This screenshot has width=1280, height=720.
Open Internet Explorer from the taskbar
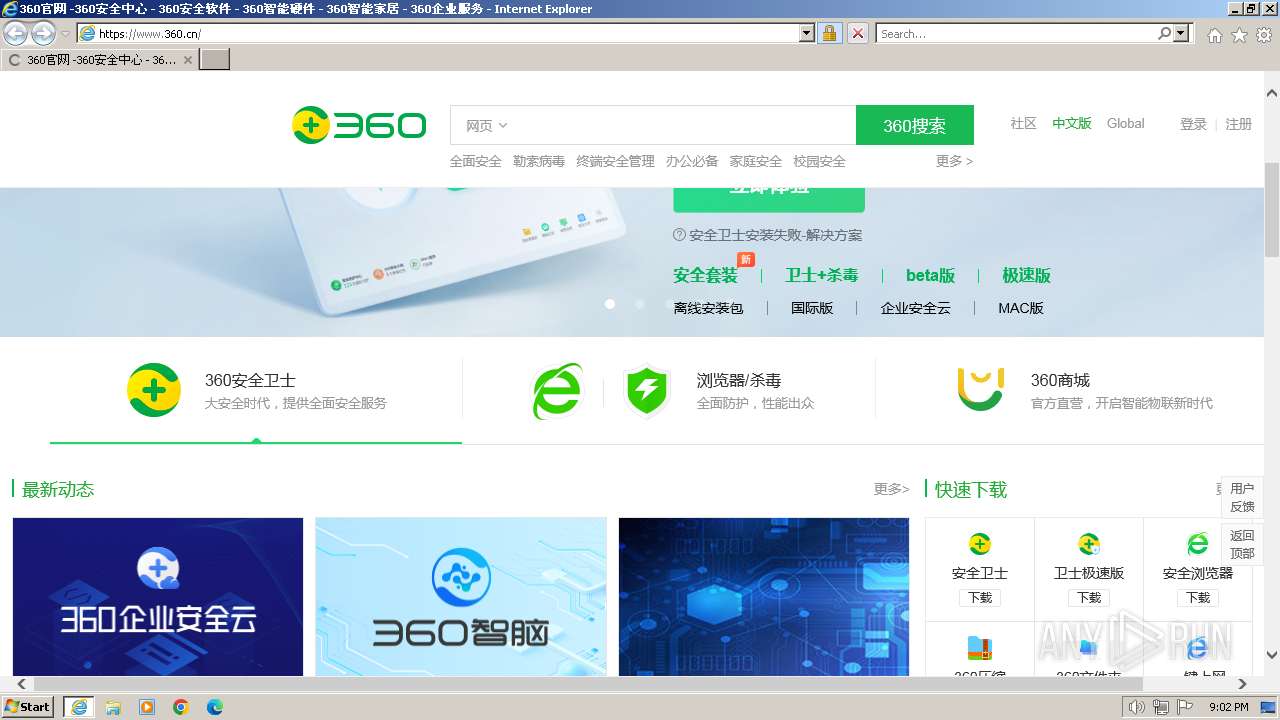(79, 707)
